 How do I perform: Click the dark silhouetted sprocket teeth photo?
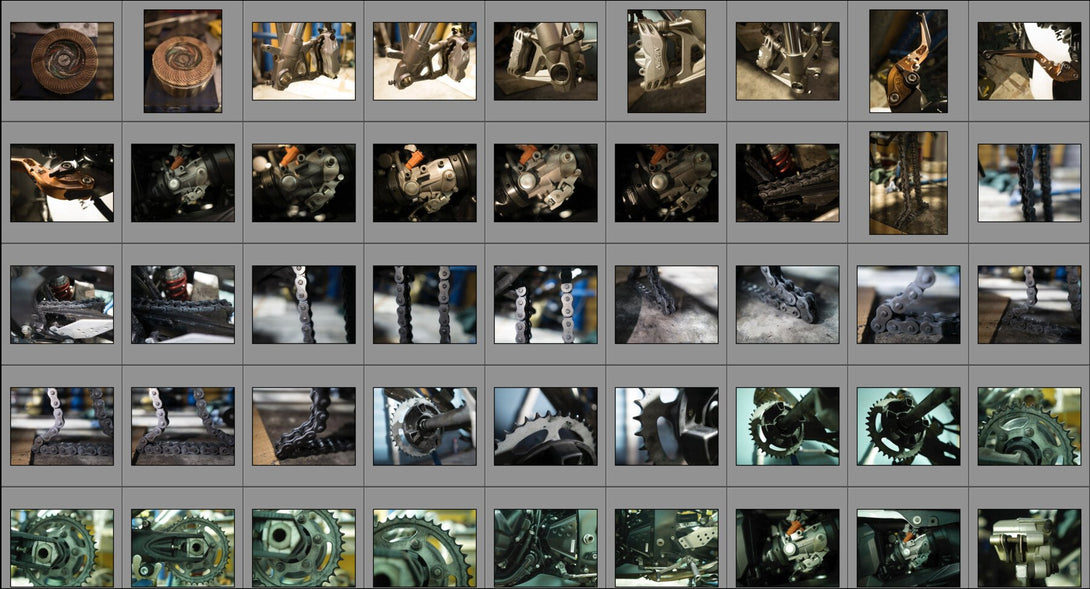click(x=666, y=426)
